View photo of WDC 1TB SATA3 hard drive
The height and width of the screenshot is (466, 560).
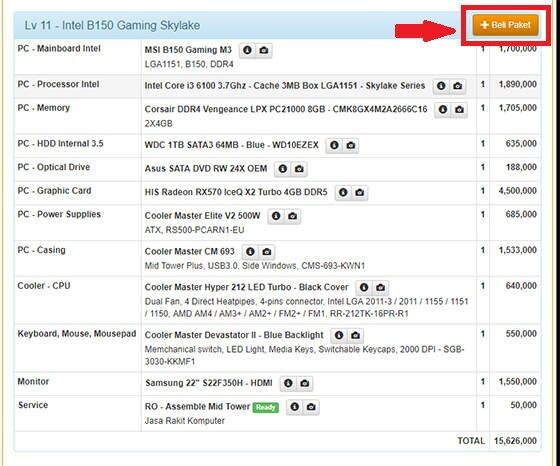coord(351,145)
